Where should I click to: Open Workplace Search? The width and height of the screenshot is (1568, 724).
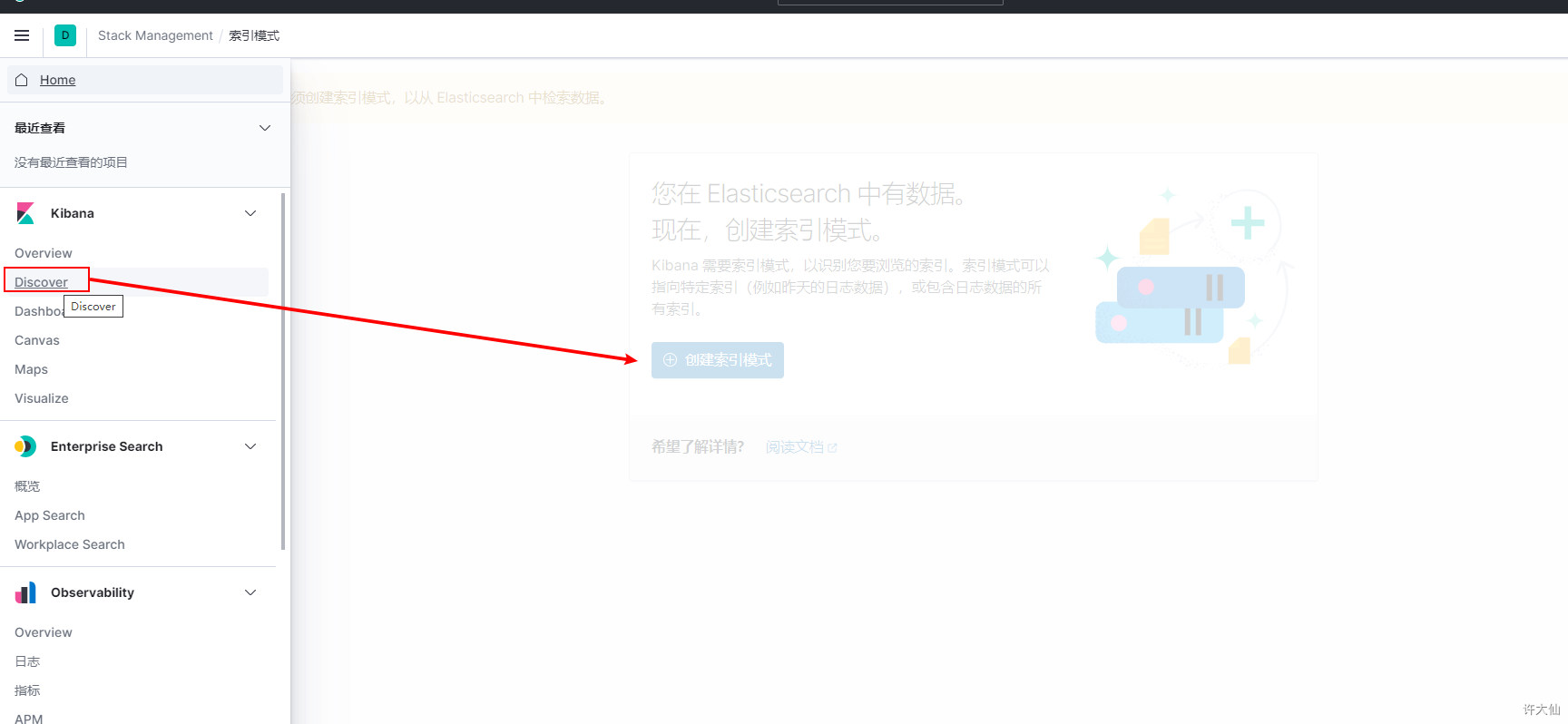(x=70, y=544)
